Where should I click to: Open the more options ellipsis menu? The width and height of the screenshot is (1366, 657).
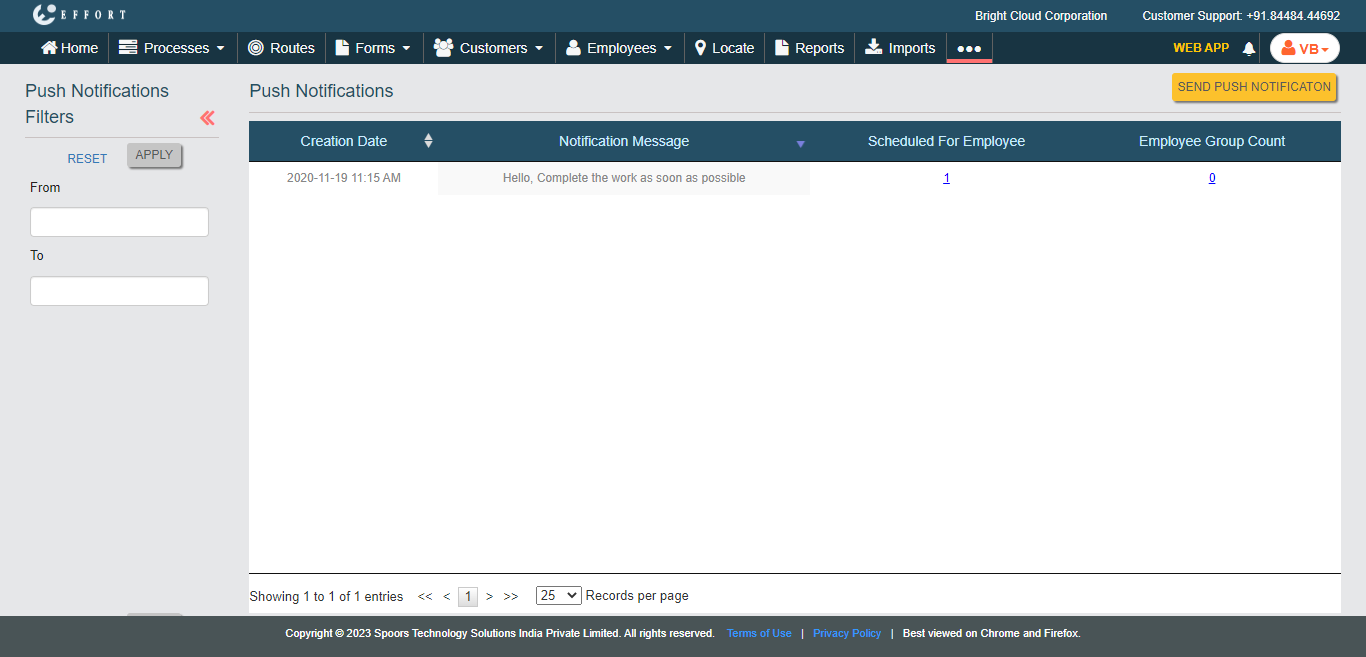coord(969,48)
